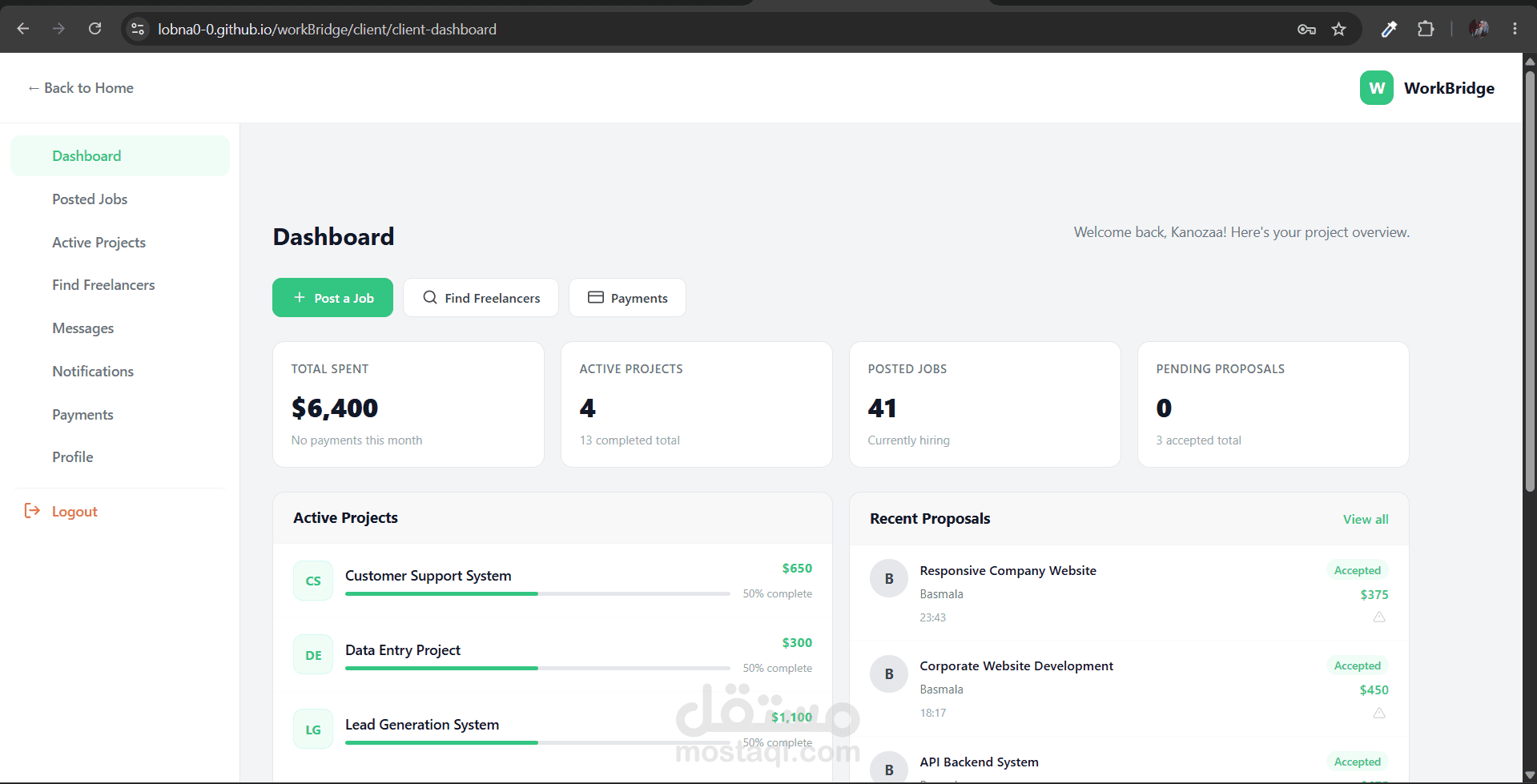Open site information icon beside the URL
This screenshot has height=784, width=1537.
pos(138,29)
